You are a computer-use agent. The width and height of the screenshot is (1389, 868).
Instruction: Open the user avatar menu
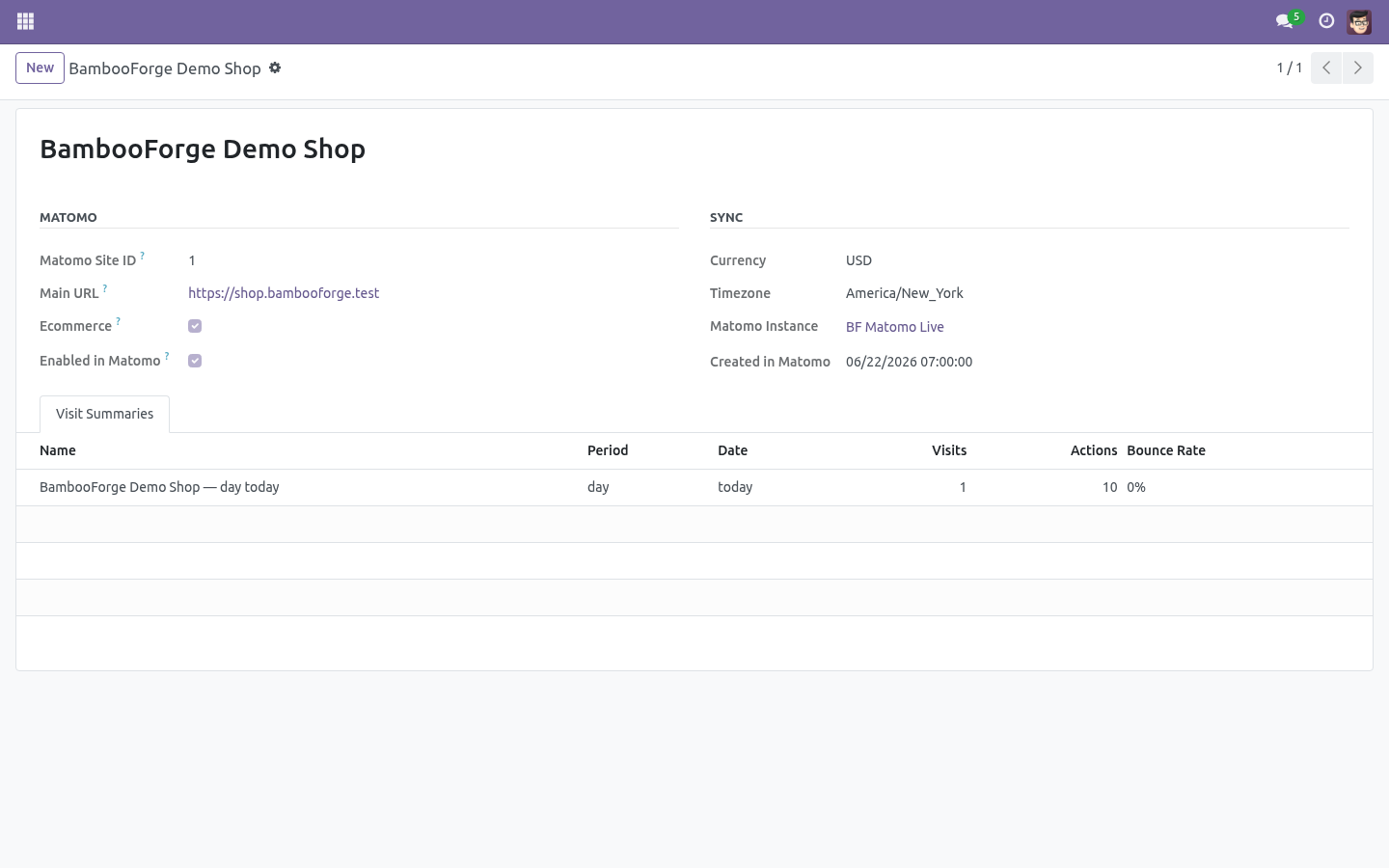coord(1359,21)
